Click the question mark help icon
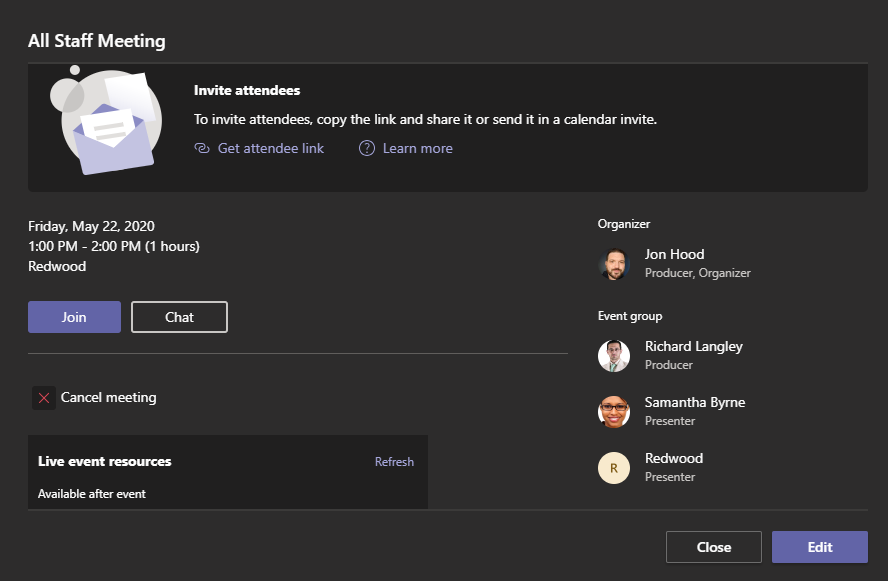This screenshot has width=888, height=581. pyautogui.click(x=367, y=148)
